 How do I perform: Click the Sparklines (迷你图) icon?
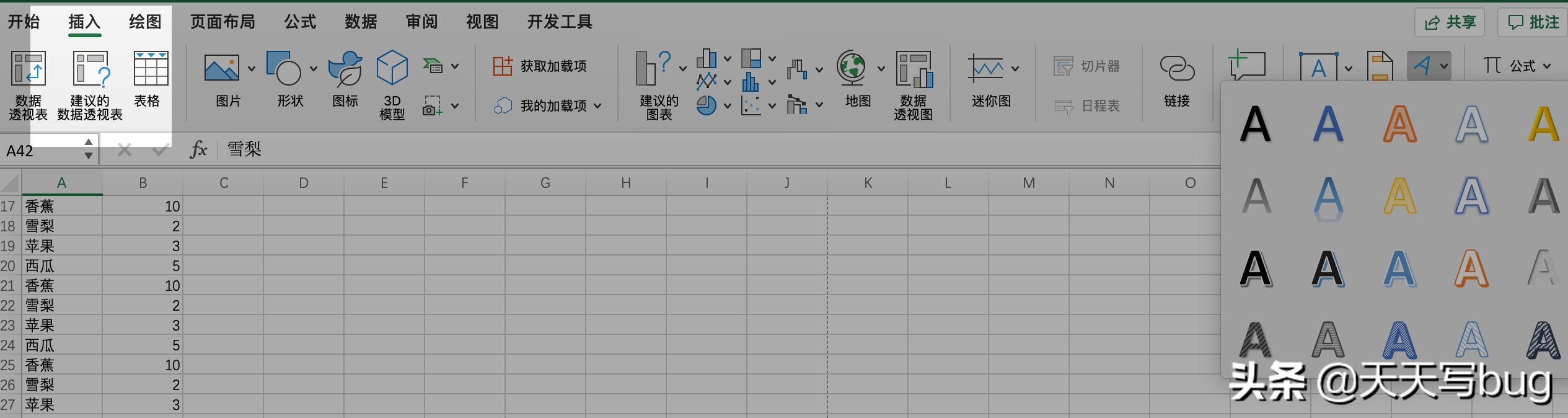[985, 68]
